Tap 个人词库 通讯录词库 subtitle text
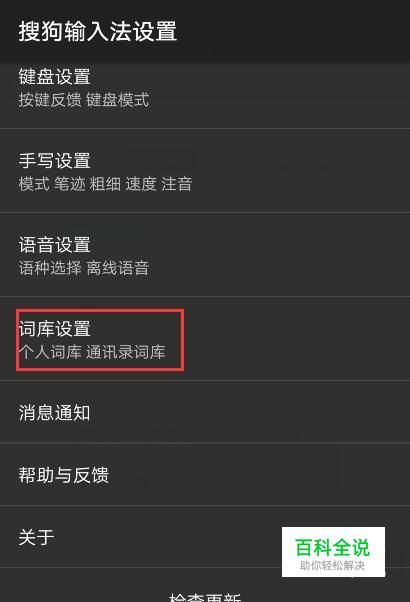410x602 pixels. 92,352
